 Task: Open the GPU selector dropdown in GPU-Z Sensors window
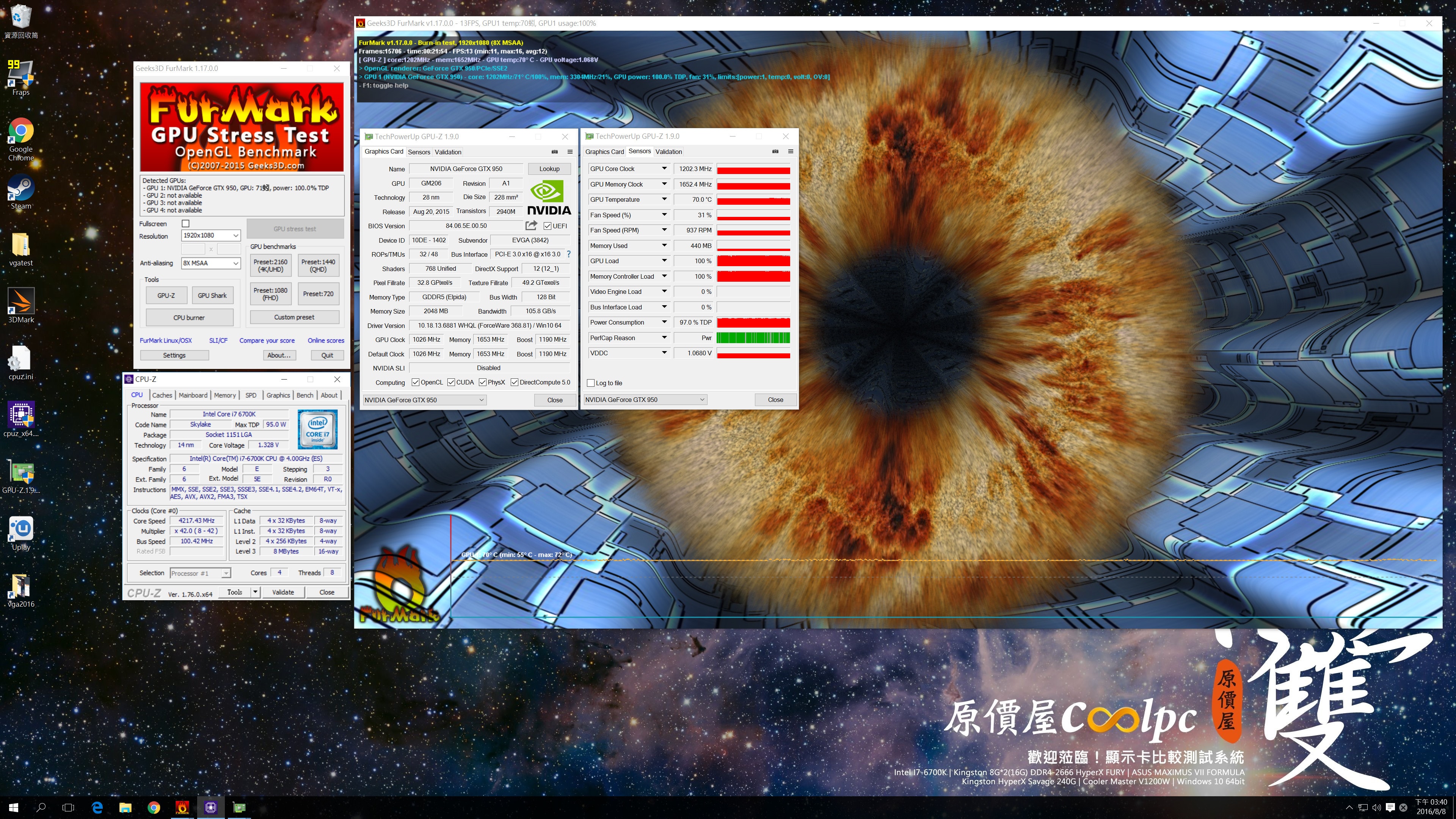[x=645, y=400]
